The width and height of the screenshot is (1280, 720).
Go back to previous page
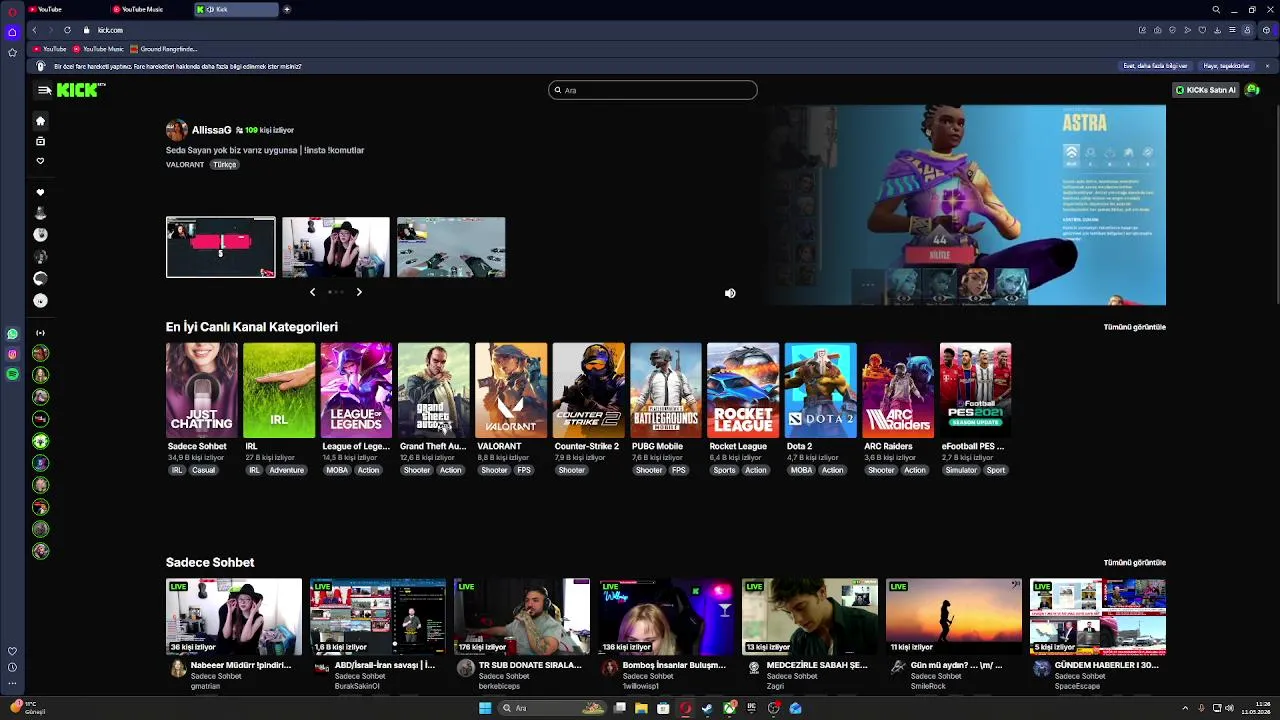[34, 30]
